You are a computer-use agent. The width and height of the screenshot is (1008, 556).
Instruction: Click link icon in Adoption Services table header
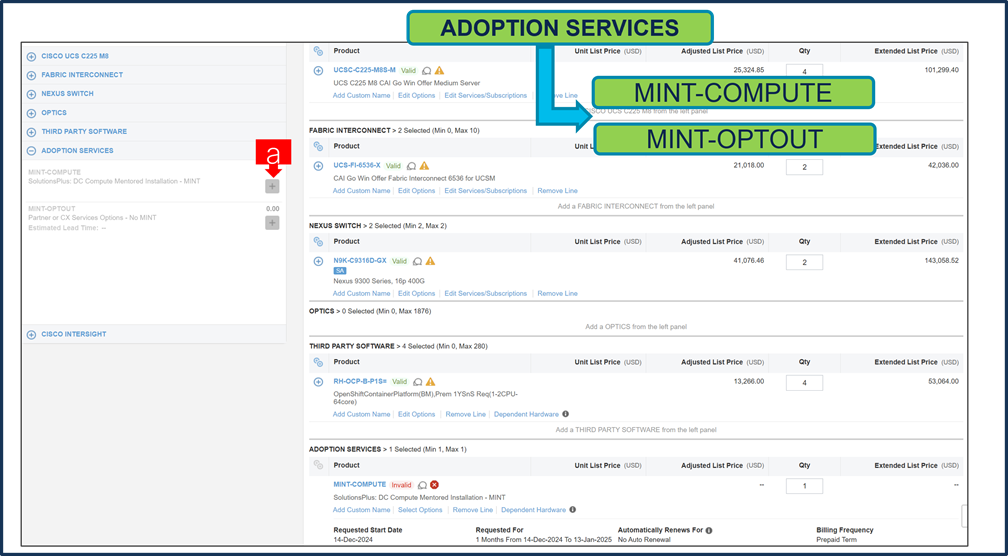318,465
